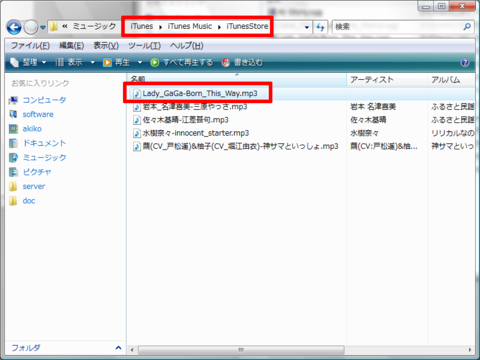Click the Back navigation arrow button
Viewport: 480px width, 360px height.
[x=14, y=27]
